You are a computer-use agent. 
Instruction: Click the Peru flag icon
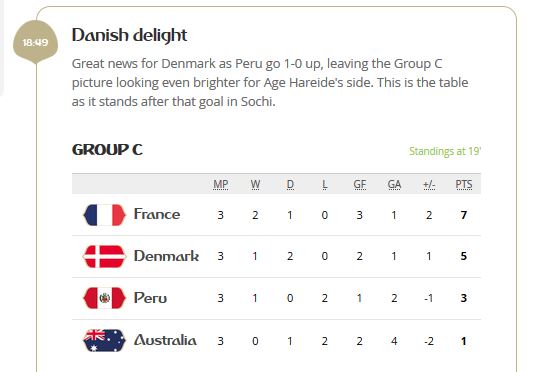click(104, 298)
